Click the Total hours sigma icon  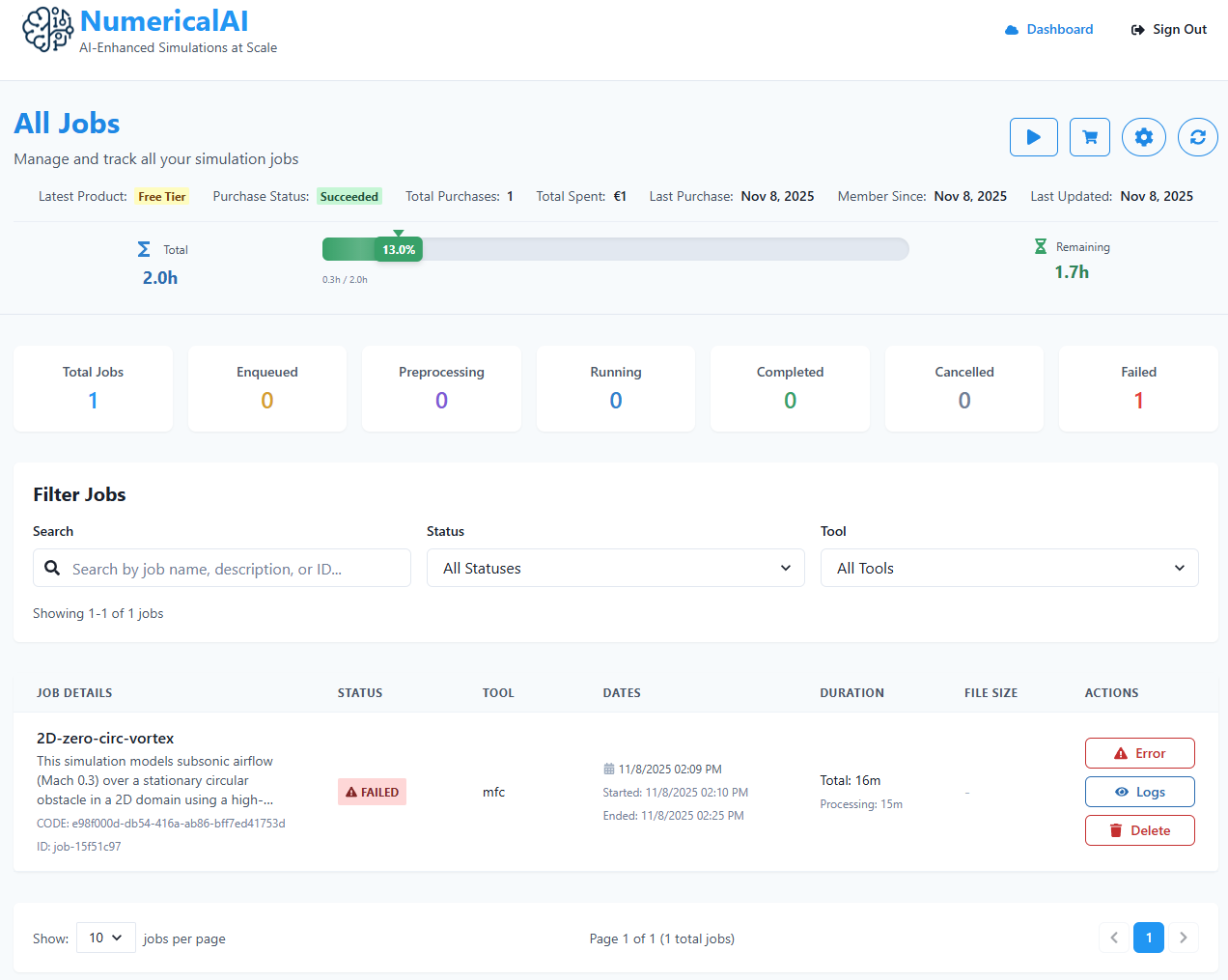144,249
